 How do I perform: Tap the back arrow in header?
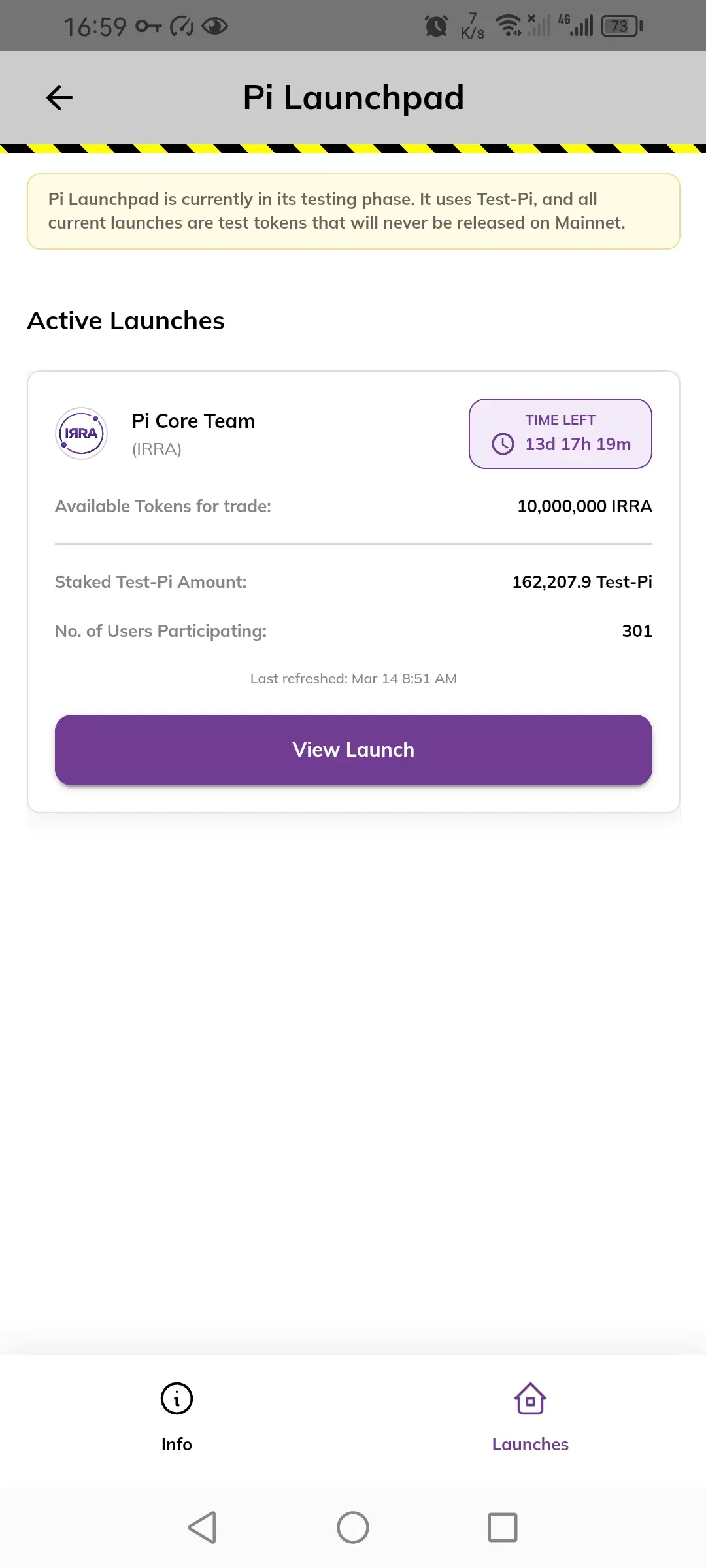click(x=59, y=98)
